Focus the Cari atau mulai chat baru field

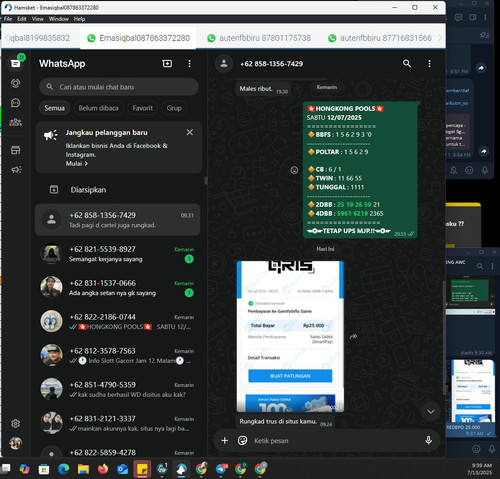tap(119, 87)
